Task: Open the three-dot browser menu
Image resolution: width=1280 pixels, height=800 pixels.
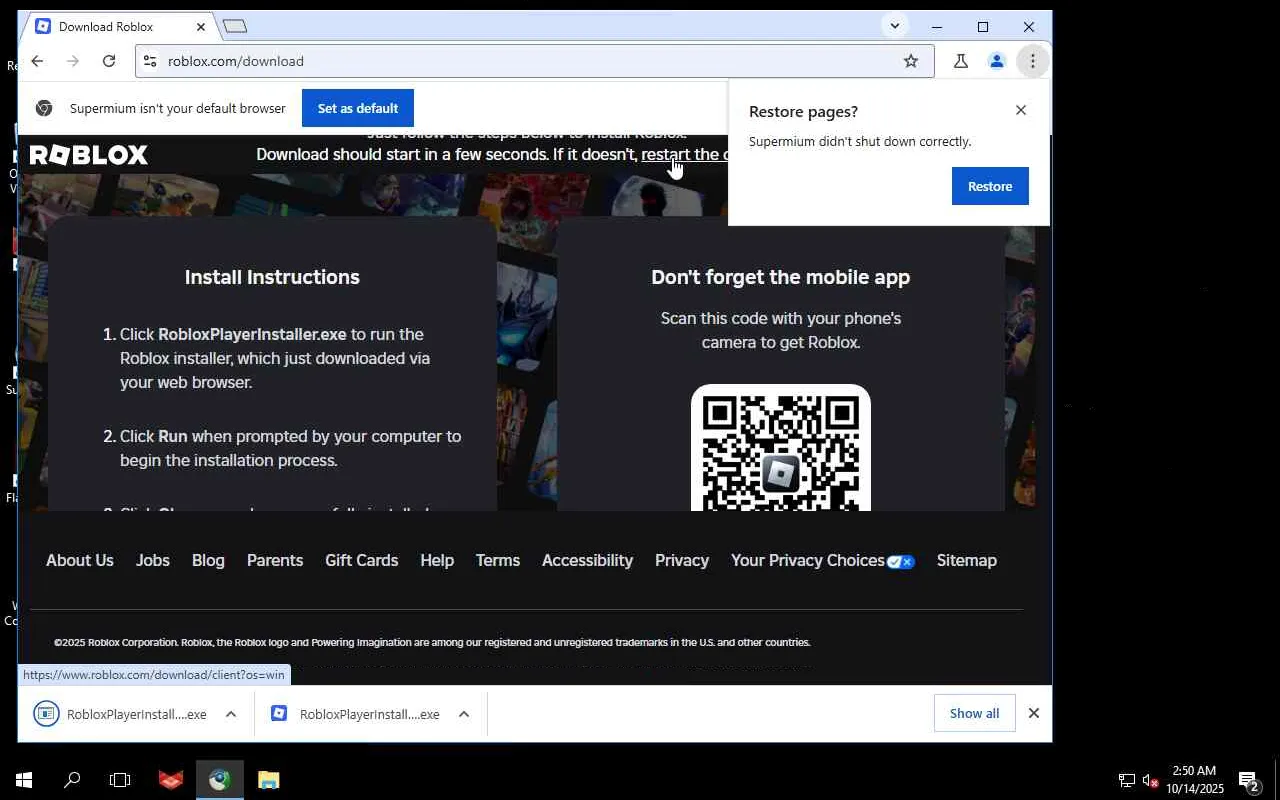Action: (1033, 61)
